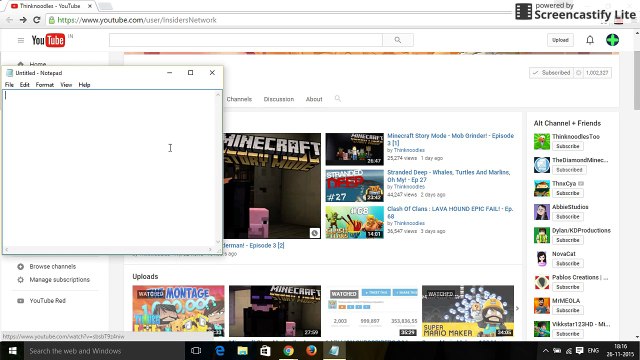Open Windows Store from taskbar
This screenshot has width=640, height=360.
[x=265, y=351]
